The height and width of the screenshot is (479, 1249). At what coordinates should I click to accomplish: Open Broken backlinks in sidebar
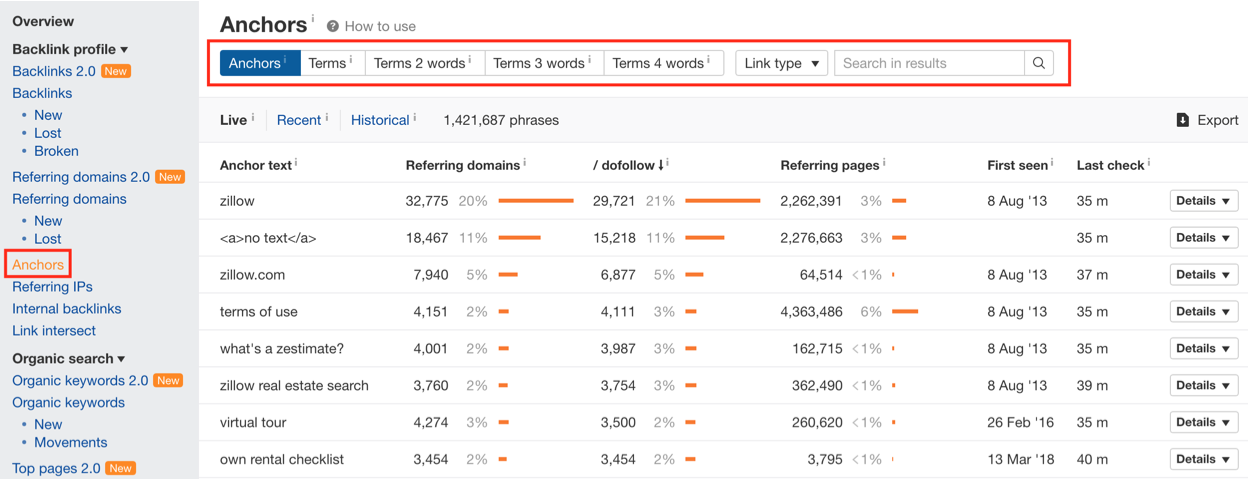[56, 151]
